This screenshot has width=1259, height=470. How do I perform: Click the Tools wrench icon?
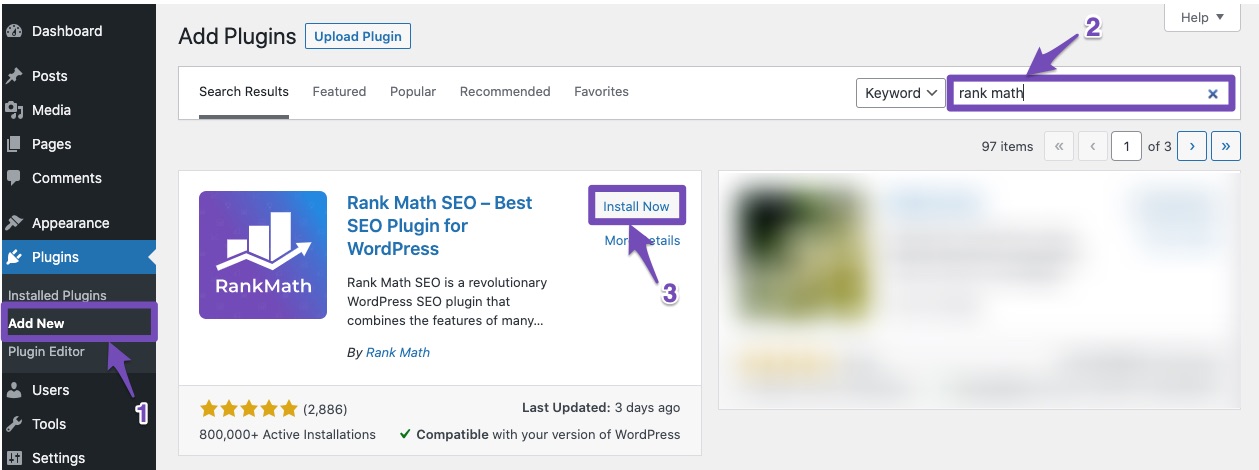click(14, 424)
